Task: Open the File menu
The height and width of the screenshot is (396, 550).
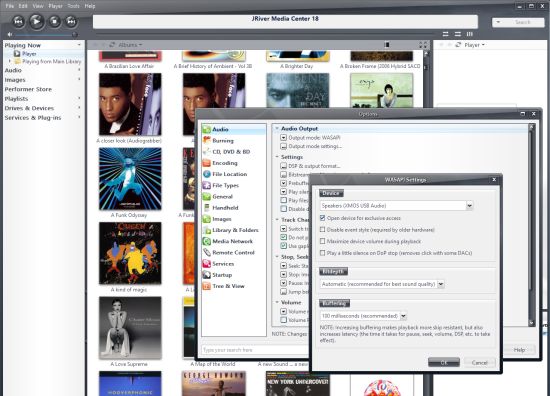Action: 10,6
